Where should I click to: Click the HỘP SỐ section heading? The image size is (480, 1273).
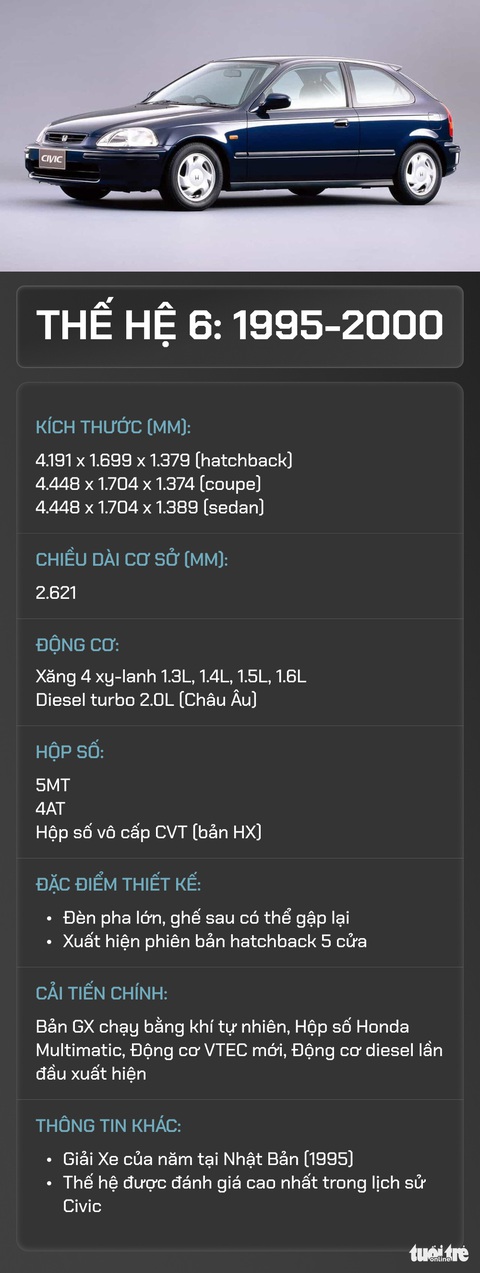coord(69,751)
